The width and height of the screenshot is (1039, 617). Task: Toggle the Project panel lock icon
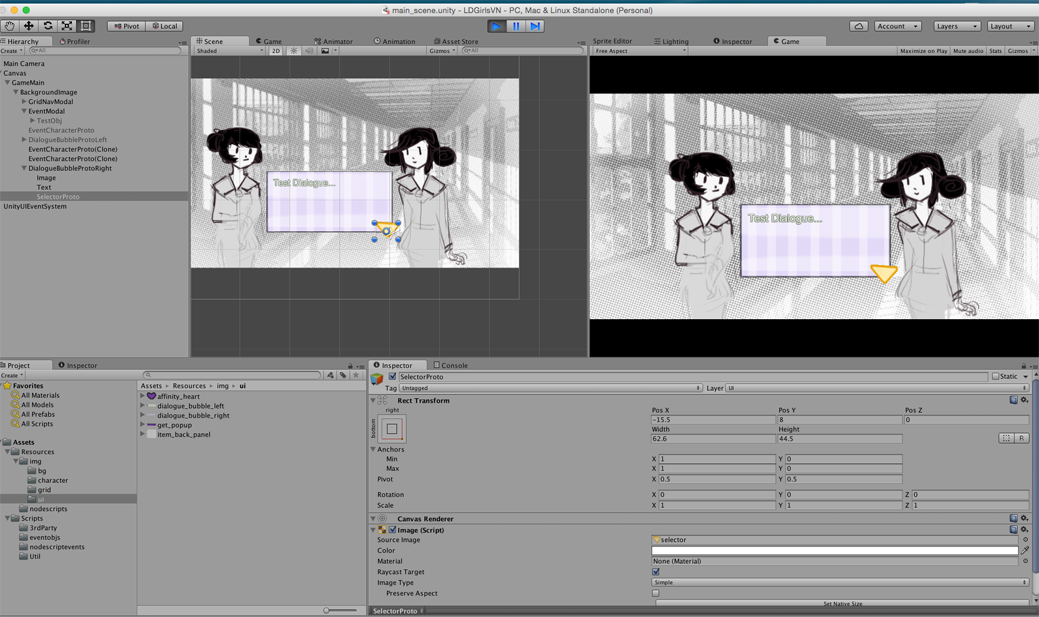tap(350, 365)
